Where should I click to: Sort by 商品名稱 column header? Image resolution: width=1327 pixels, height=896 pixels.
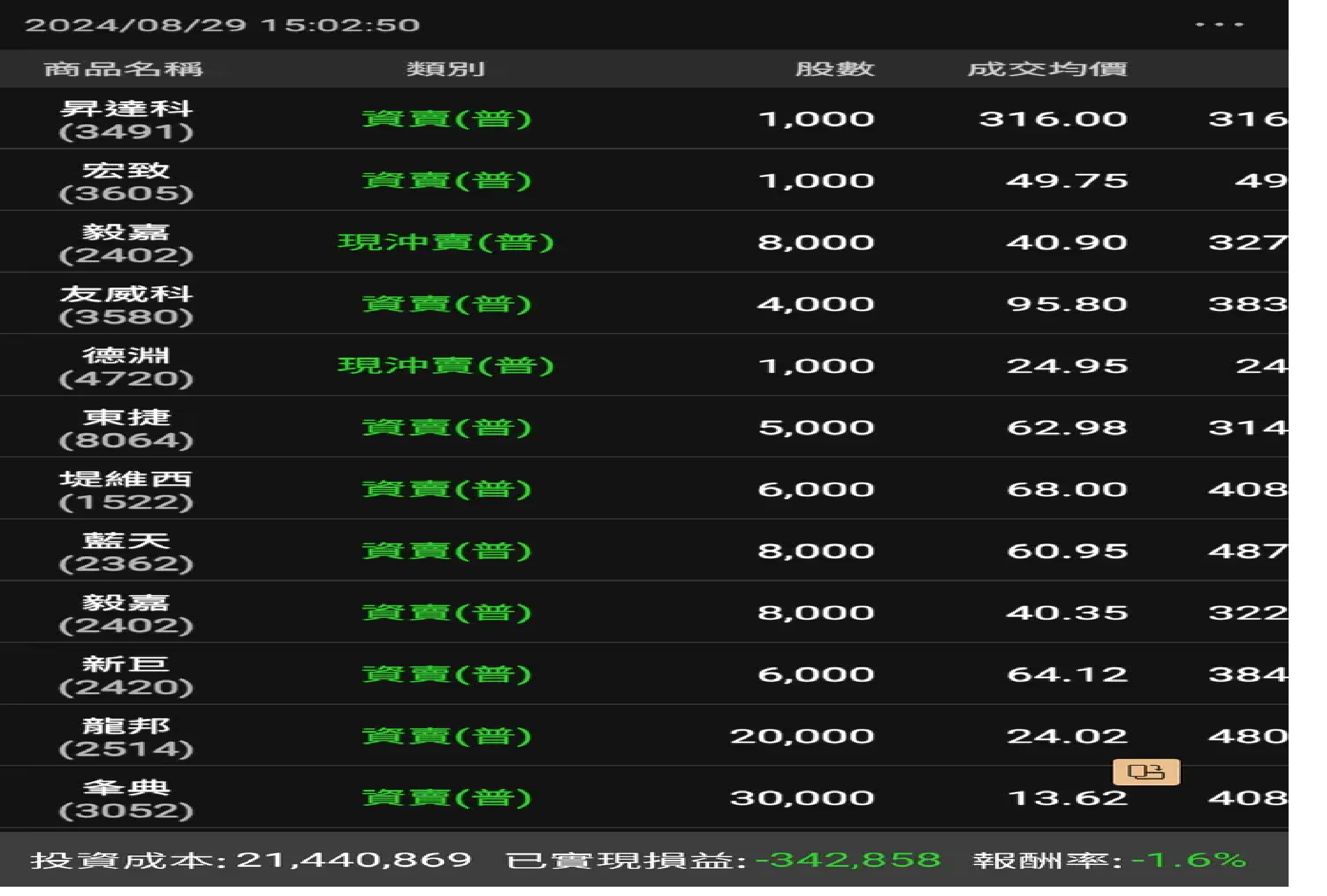click(124, 69)
